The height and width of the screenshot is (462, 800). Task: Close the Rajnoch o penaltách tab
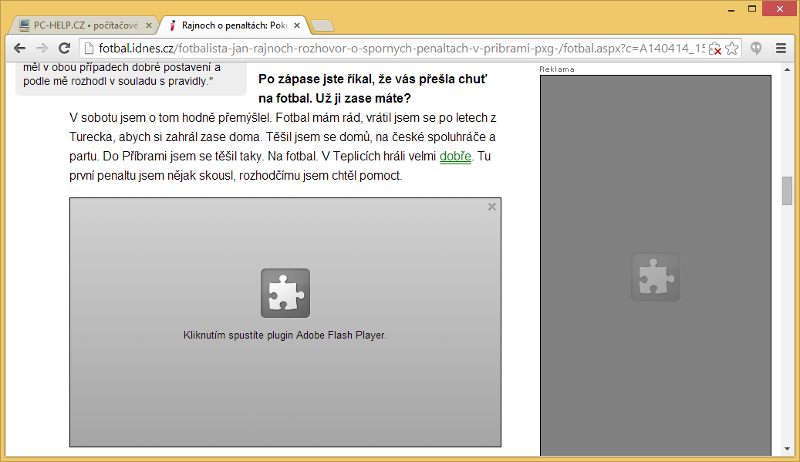tap(296, 23)
